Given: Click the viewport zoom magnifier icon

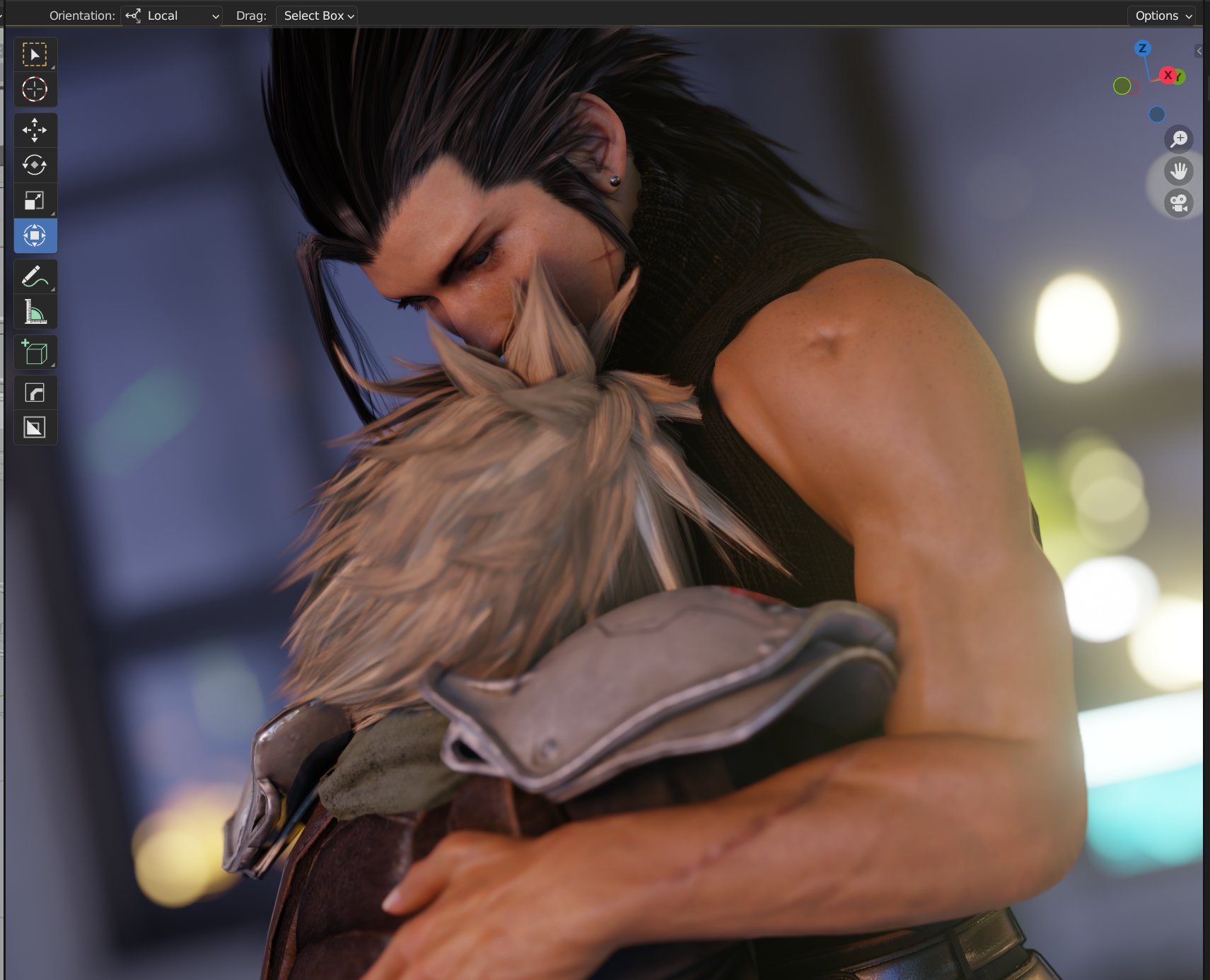Looking at the screenshot, I should [1179, 139].
